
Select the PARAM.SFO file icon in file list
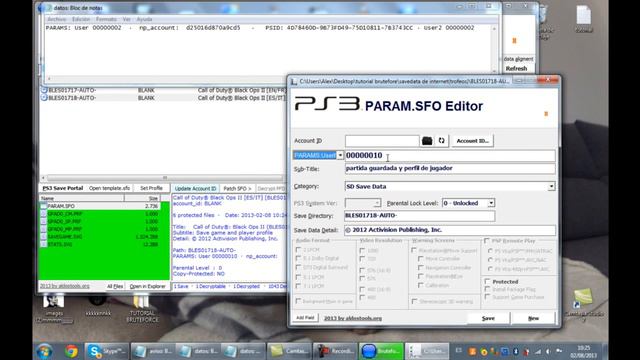(44, 206)
